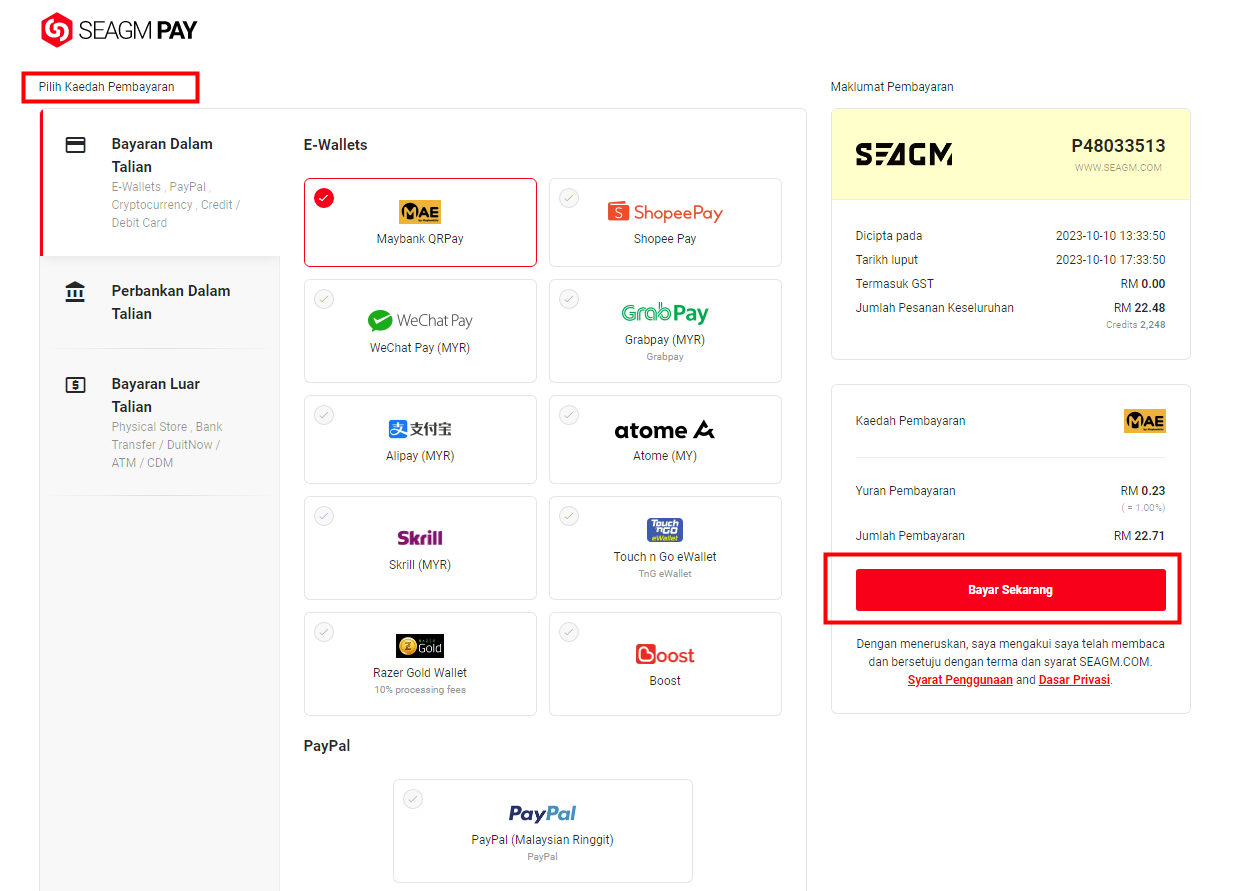Viewport: 1249px width, 891px height.
Task: Select the ShopeePay logo
Action: pos(665,212)
